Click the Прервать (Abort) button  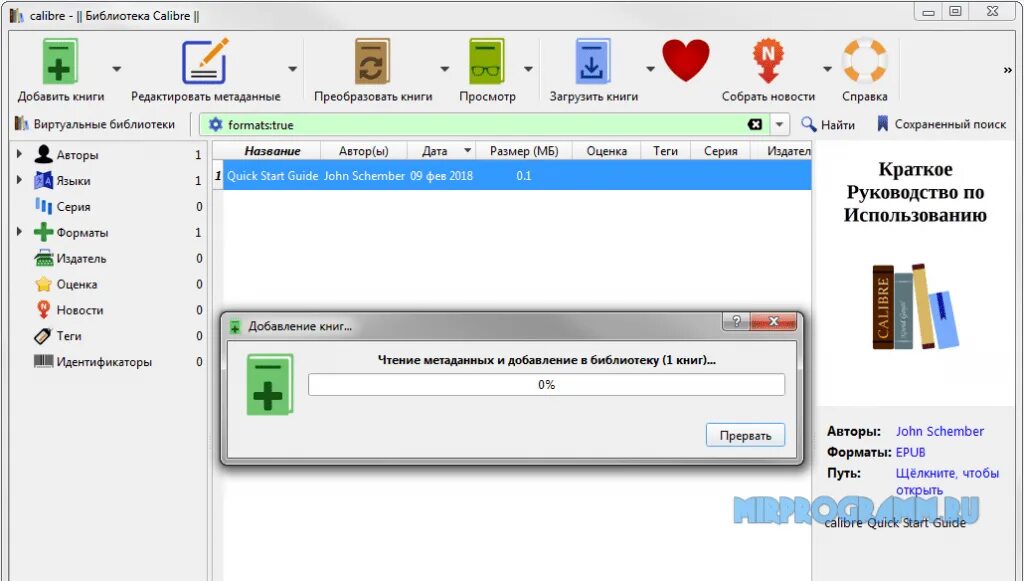click(x=745, y=435)
